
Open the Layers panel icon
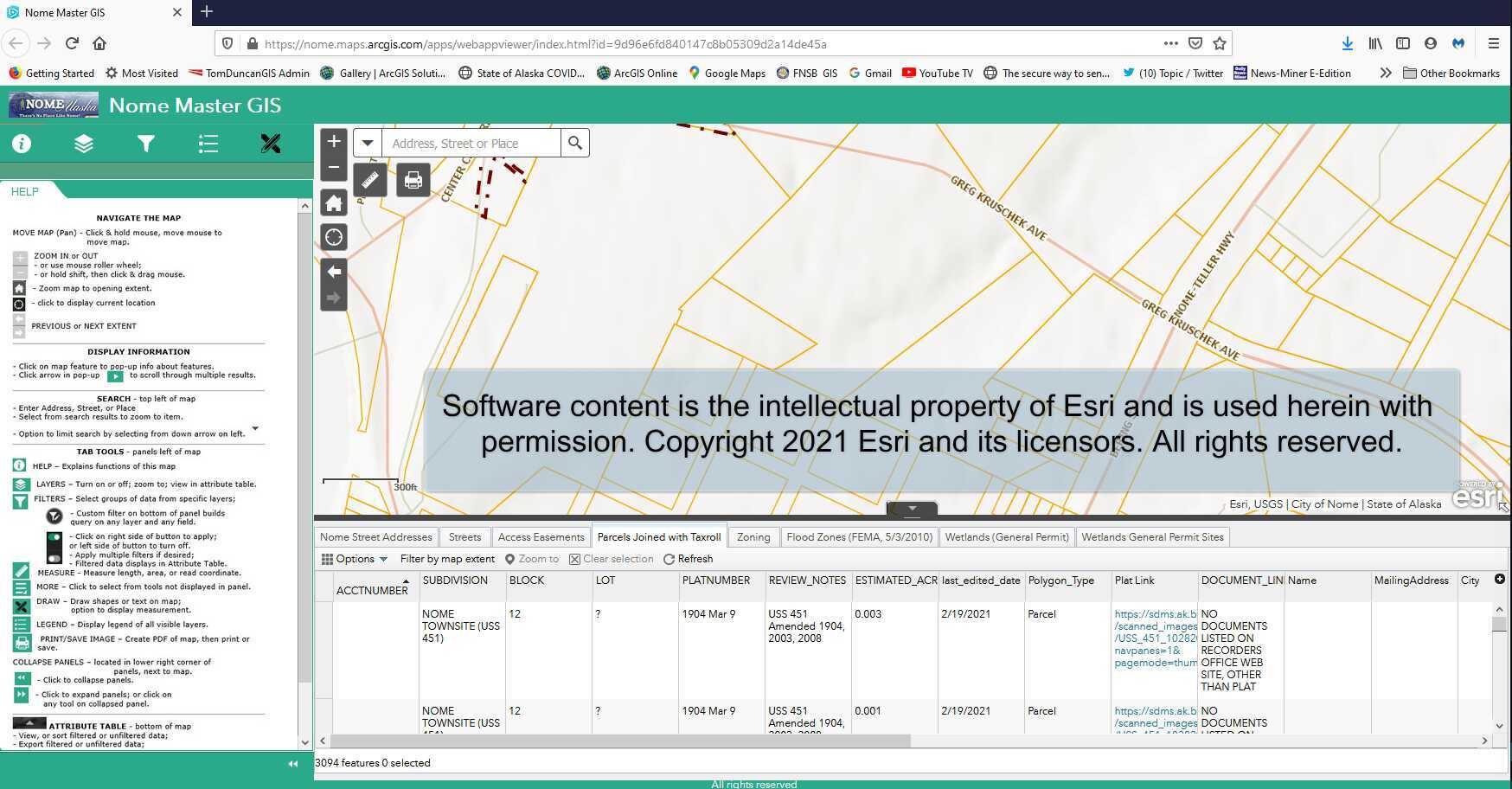pyautogui.click(x=84, y=144)
